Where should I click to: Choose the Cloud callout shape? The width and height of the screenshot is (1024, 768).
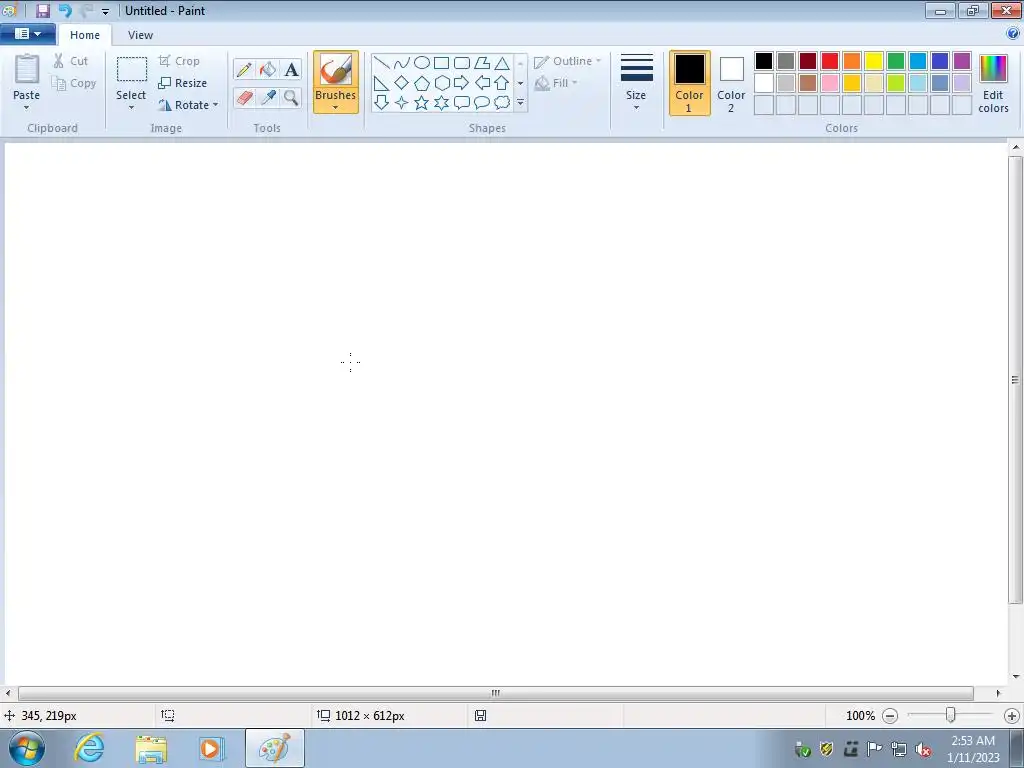coord(502,103)
